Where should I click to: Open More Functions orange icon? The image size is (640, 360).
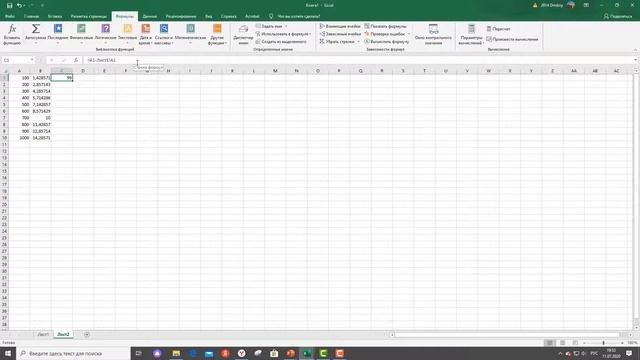pos(217,28)
